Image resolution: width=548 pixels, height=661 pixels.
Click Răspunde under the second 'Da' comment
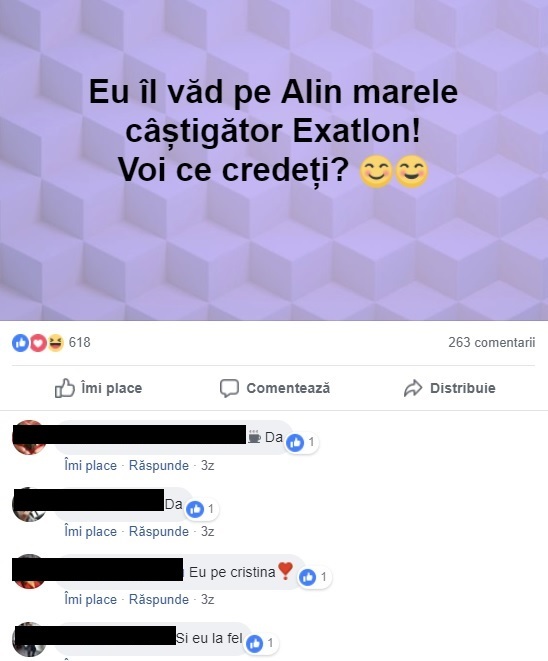coord(159,532)
